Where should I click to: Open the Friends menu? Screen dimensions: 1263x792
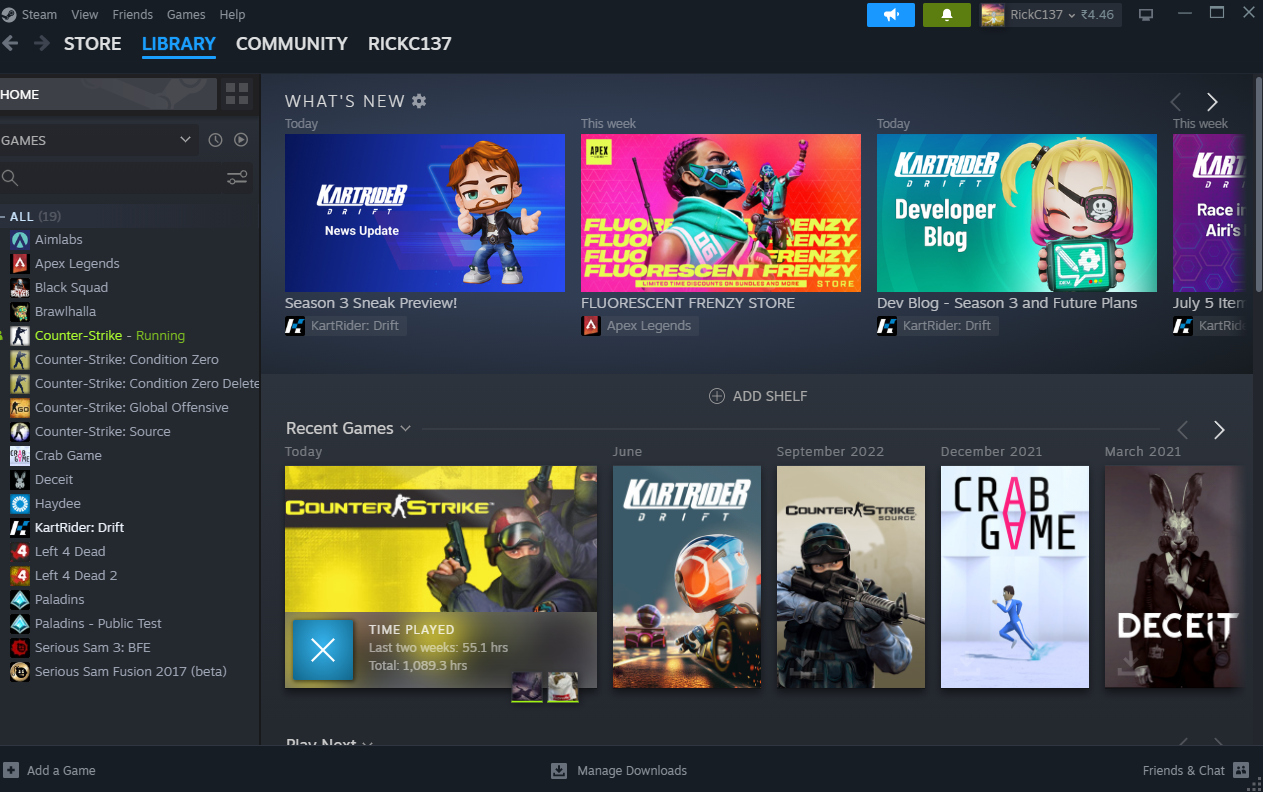tap(133, 15)
